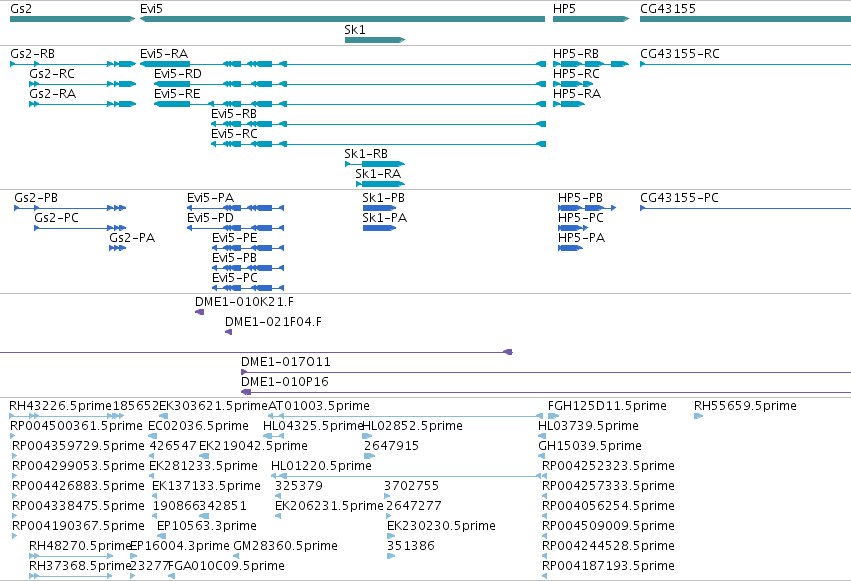
Task: Select the HP5-RA transcript label
Action: coord(577,94)
